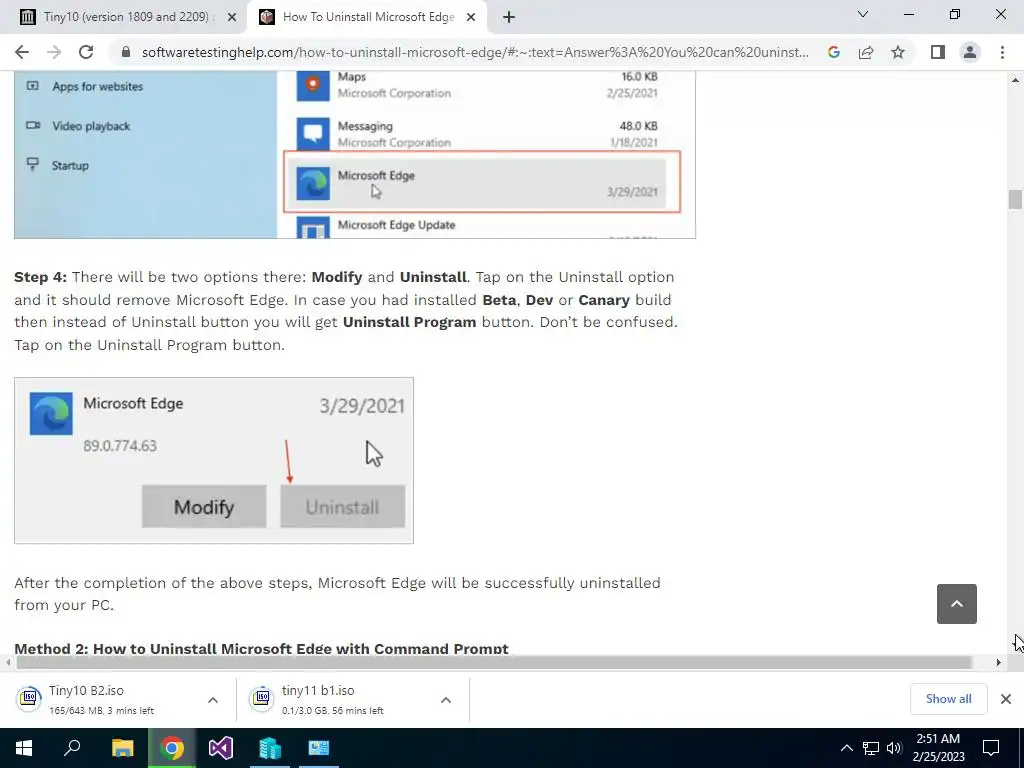
Task: Open the volume tray icon
Action: pos(894,748)
